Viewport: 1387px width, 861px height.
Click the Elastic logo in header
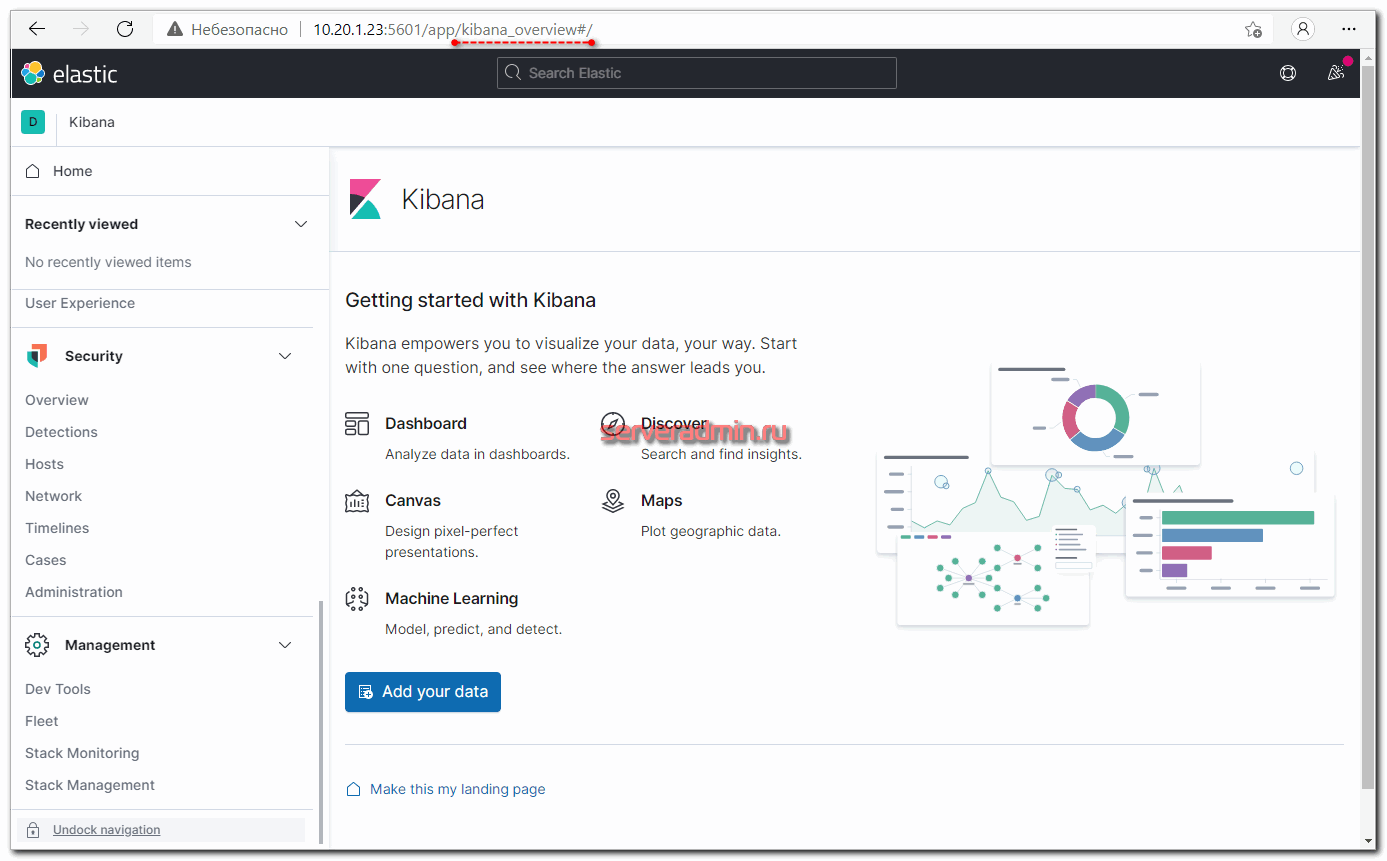[69, 73]
